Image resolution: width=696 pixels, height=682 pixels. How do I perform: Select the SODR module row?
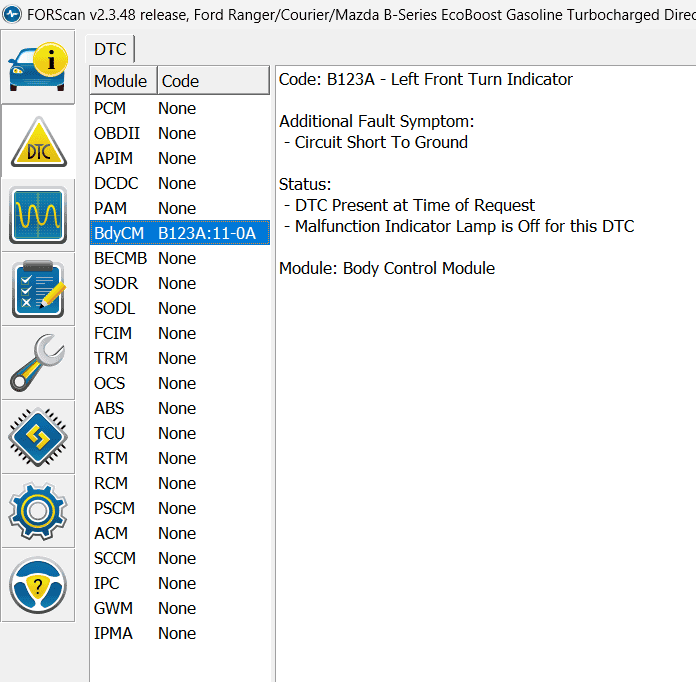(180, 283)
